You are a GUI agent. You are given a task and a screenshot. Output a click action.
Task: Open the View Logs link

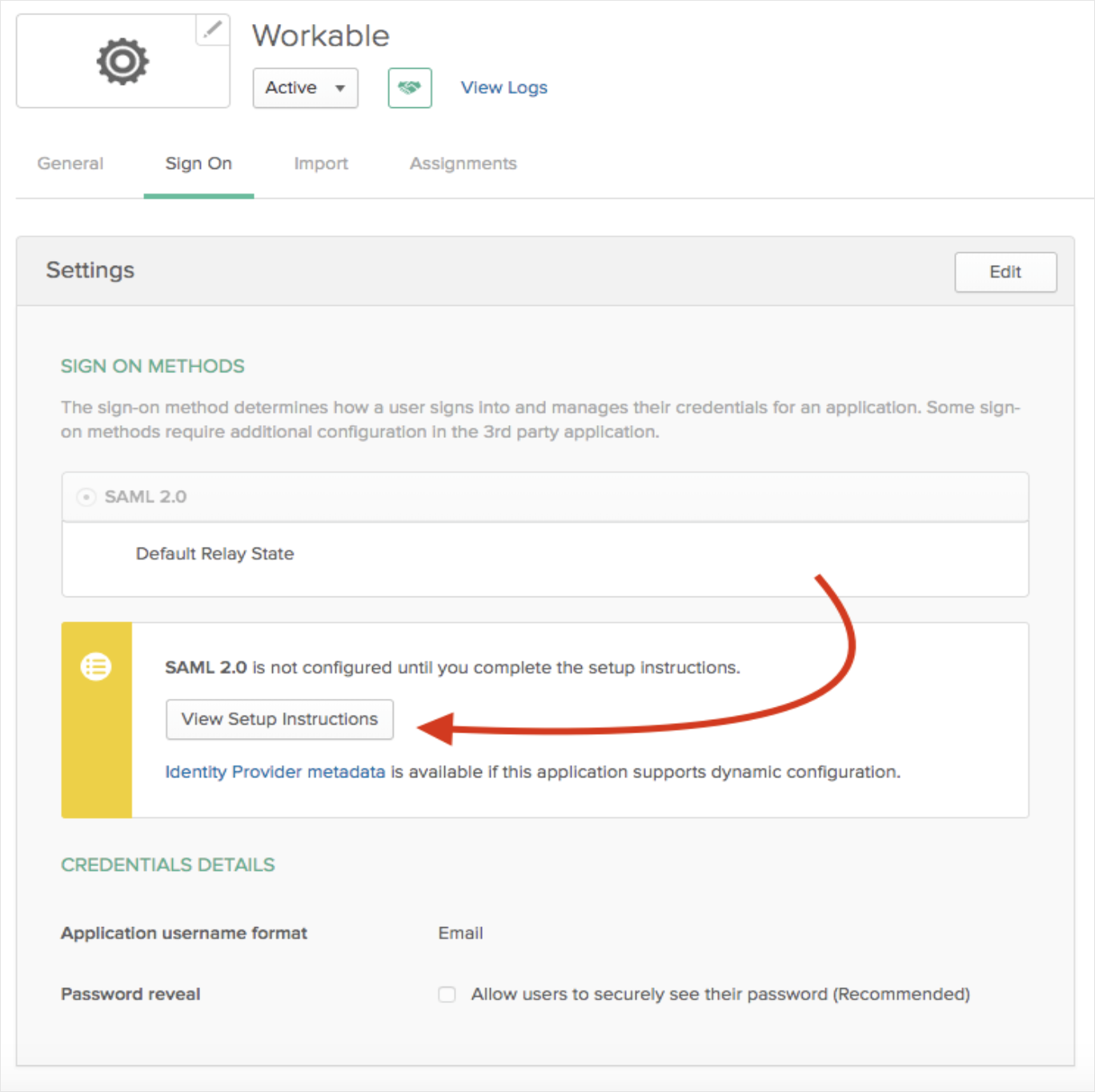coord(504,88)
